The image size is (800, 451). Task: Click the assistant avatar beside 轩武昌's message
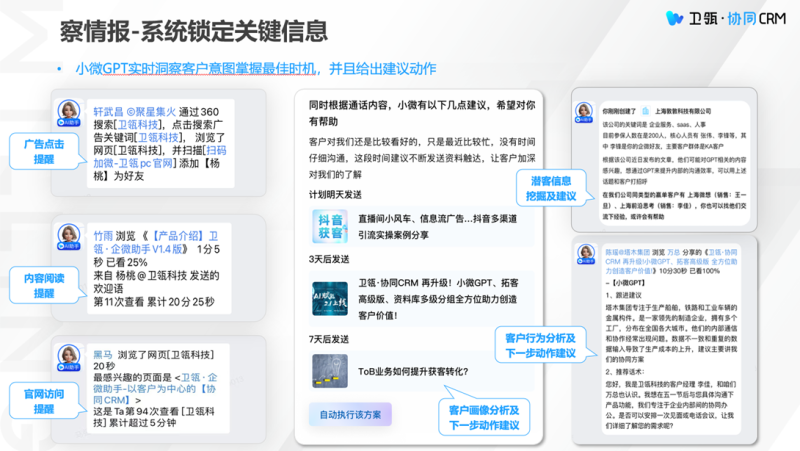[69, 111]
